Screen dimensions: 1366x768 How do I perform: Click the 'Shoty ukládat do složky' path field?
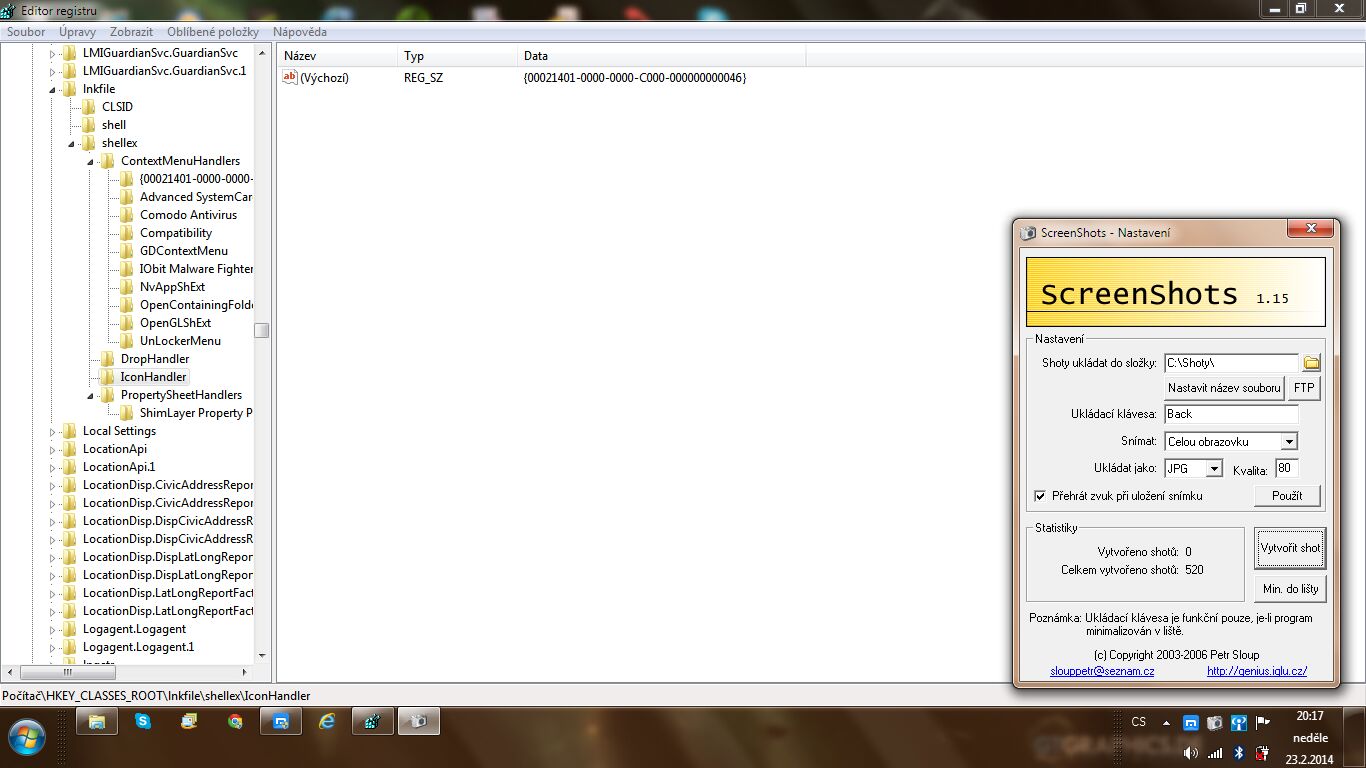[x=1231, y=362]
